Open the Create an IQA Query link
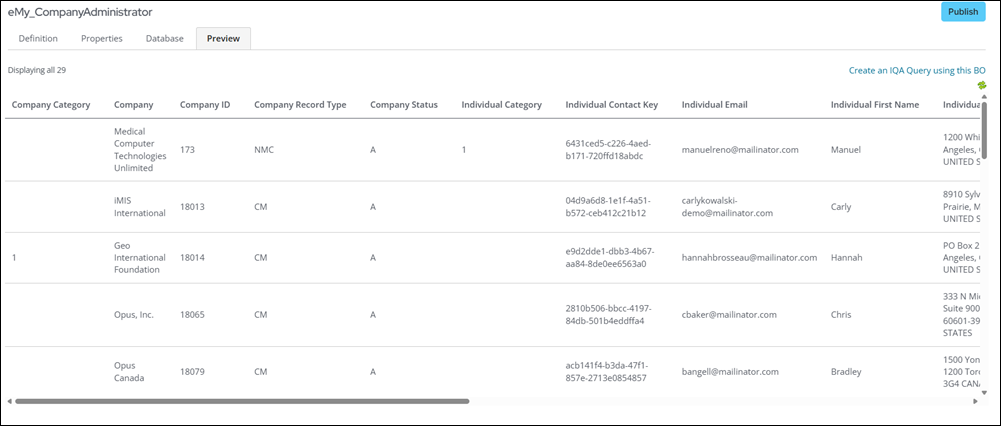This screenshot has height=426, width=1001. click(917, 71)
